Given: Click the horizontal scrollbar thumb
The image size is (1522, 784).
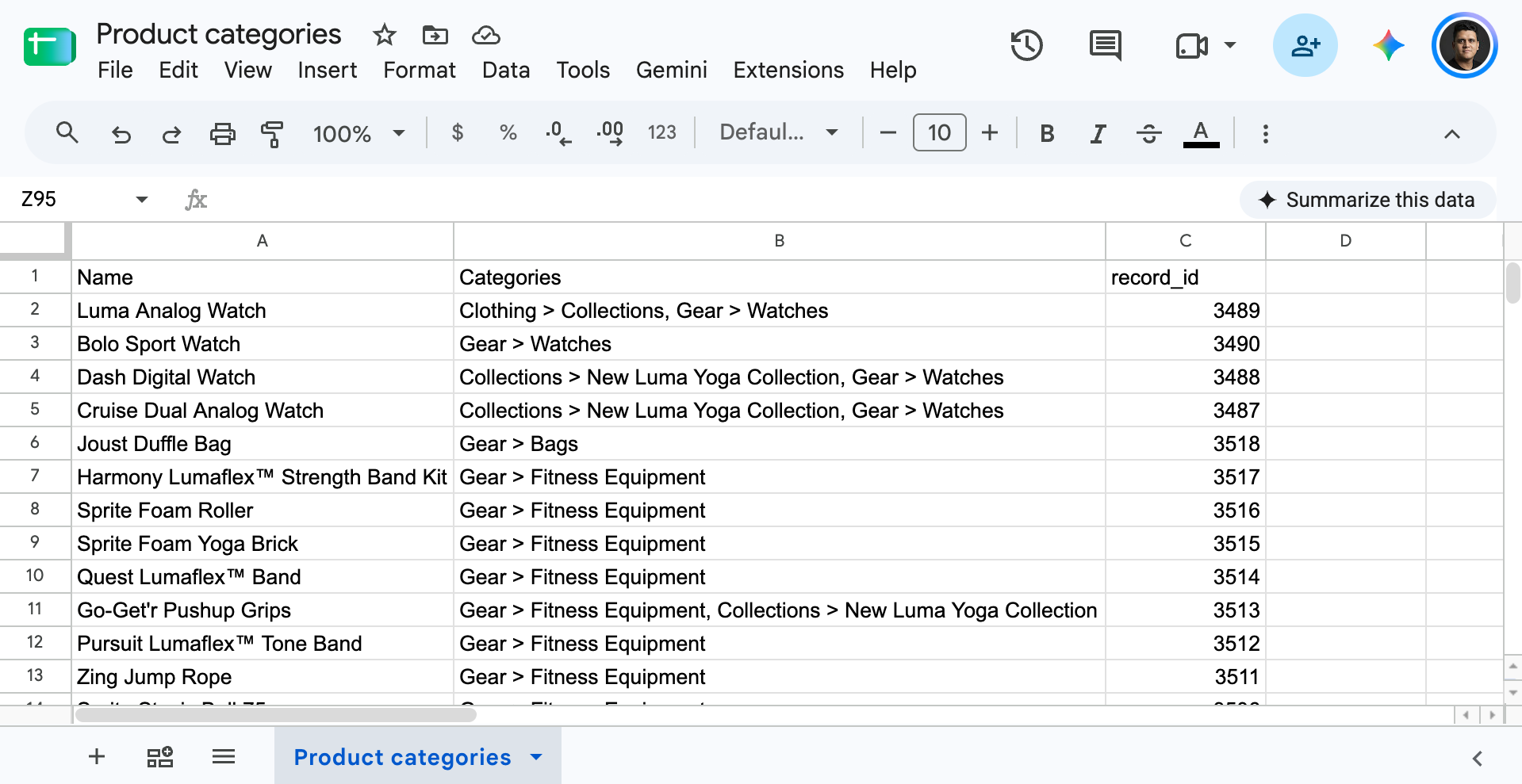Looking at the screenshot, I should pyautogui.click(x=275, y=715).
